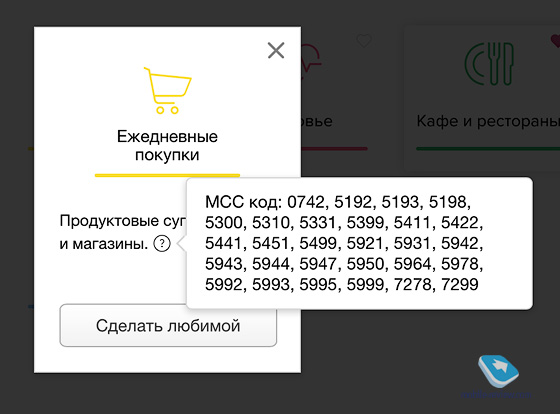Click the blue mobile-review logo watermark
The width and height of the screenshot is (560, 414).
coord(498,371)
